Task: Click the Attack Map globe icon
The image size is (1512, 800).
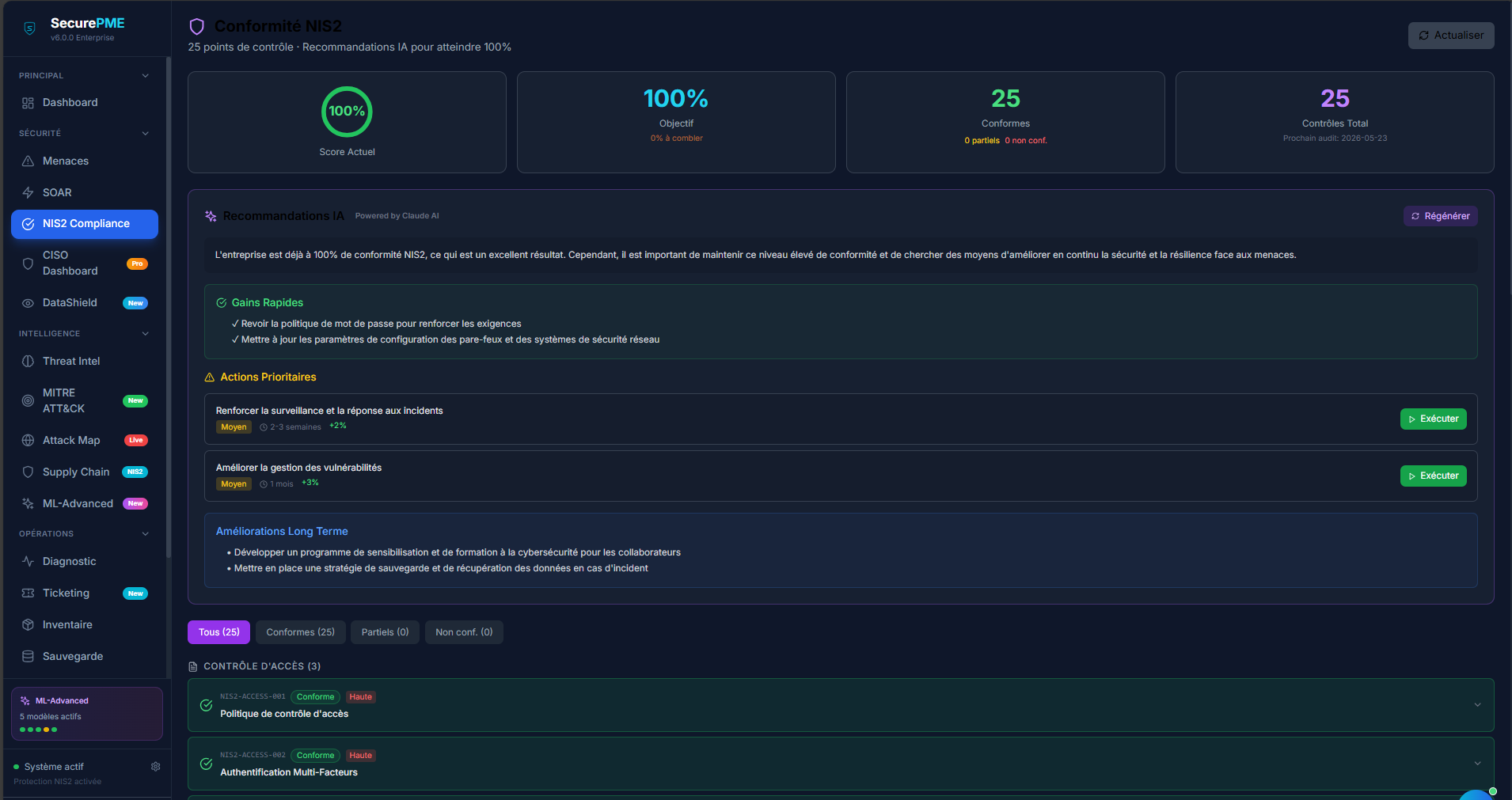Action: [x=28, y=441]
